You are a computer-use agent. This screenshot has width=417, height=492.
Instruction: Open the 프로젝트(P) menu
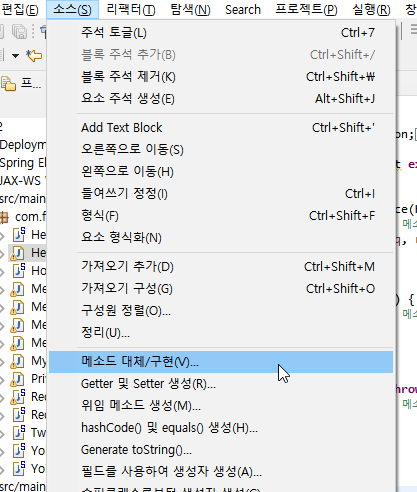(x=306, y=10)
